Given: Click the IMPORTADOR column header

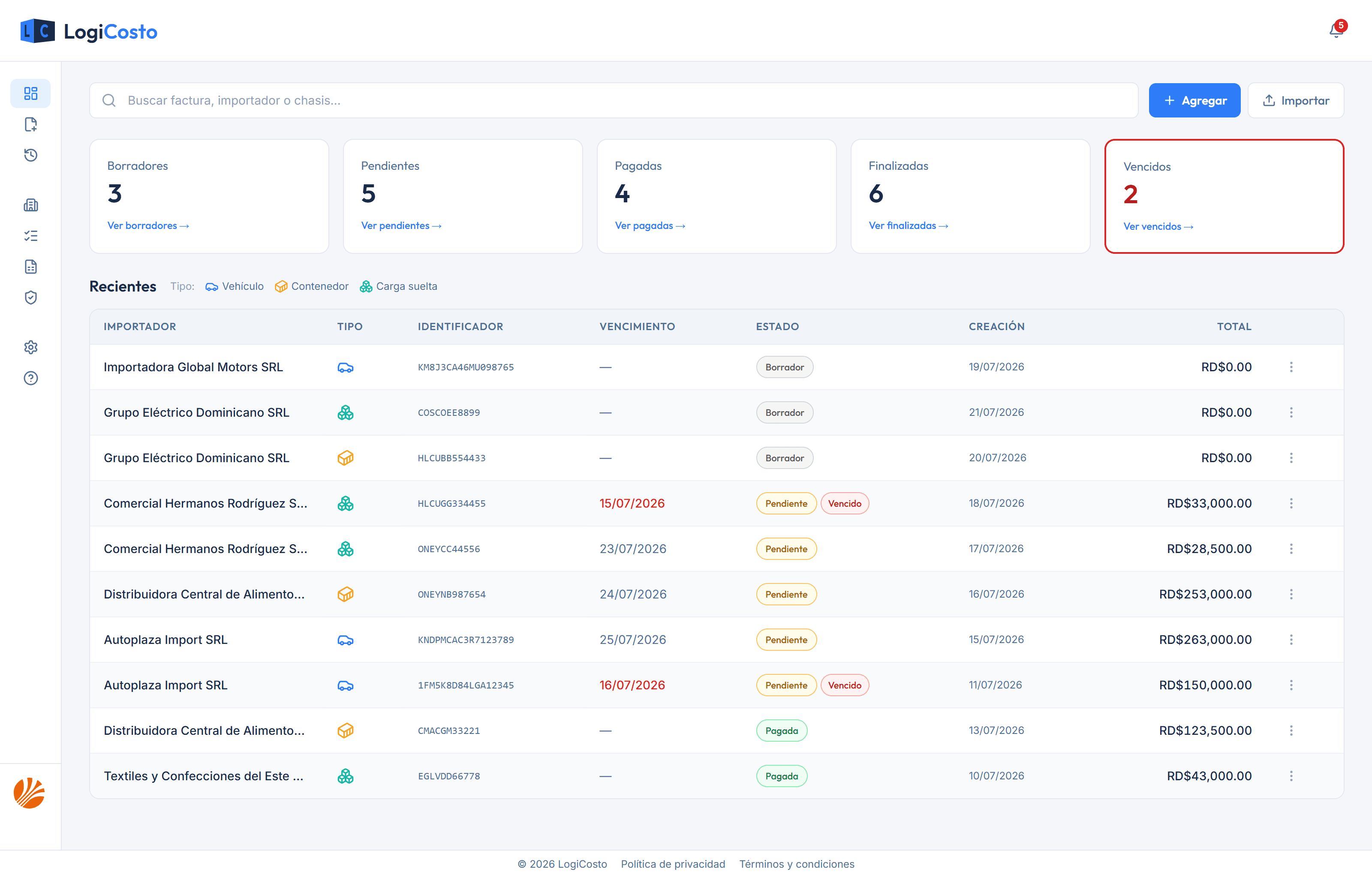Looking at the screenshot, I should pyautogui.click(x=140, y=327).
